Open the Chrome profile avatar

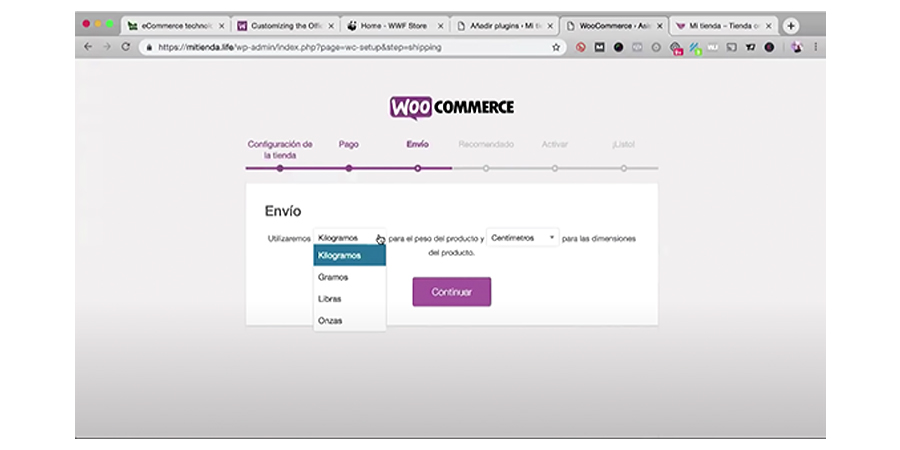tap(797, 48)
